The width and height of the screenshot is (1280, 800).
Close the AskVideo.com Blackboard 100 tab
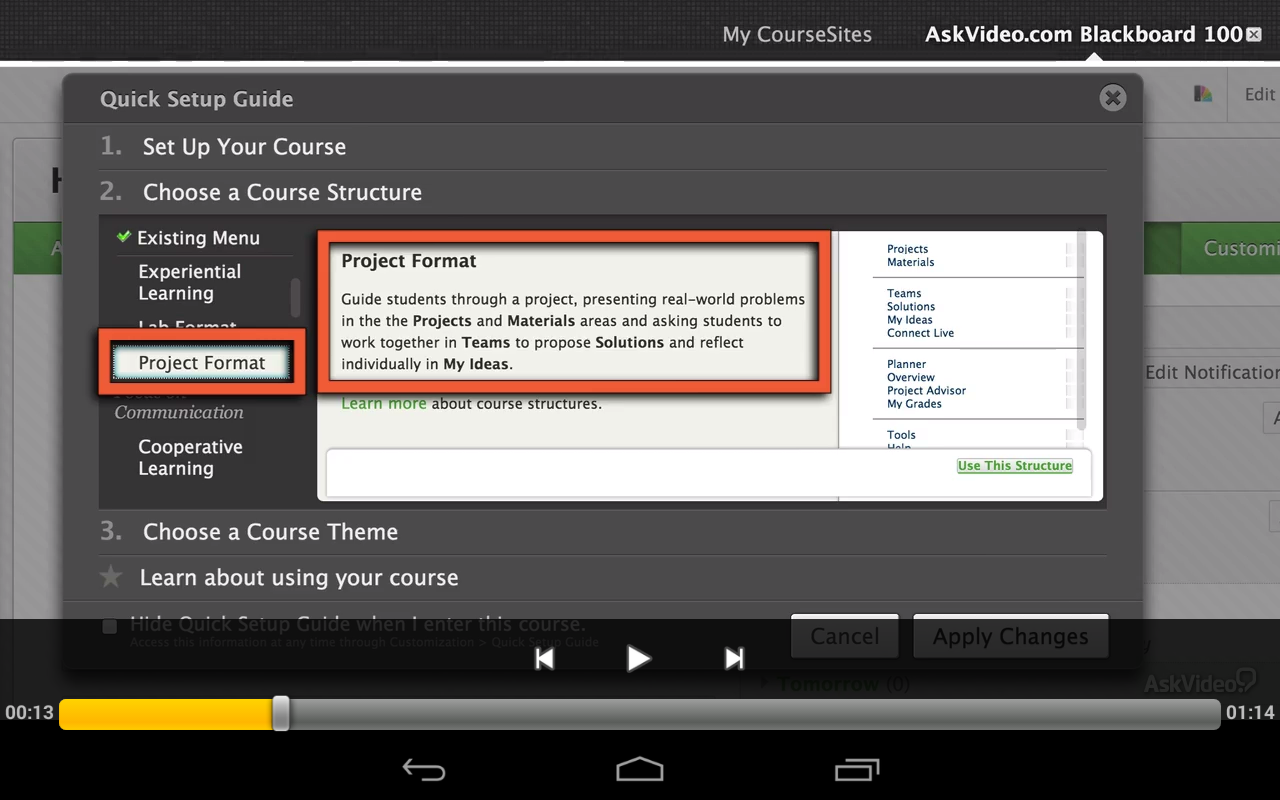tap(1253, 35)
